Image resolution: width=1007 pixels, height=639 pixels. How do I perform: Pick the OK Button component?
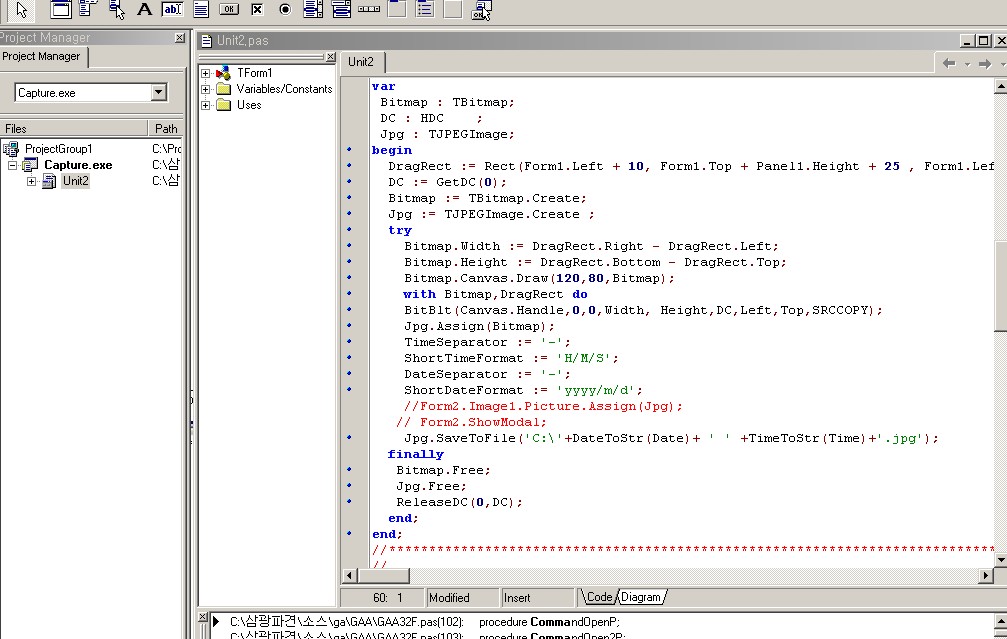(229, 10)
